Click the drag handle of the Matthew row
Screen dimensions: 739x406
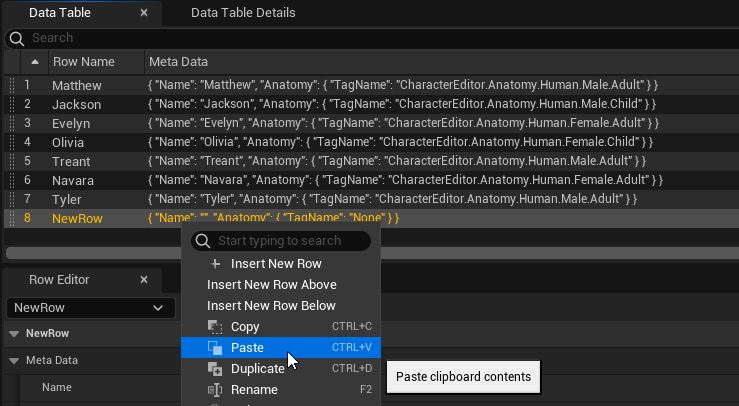(x=11, y=86)
